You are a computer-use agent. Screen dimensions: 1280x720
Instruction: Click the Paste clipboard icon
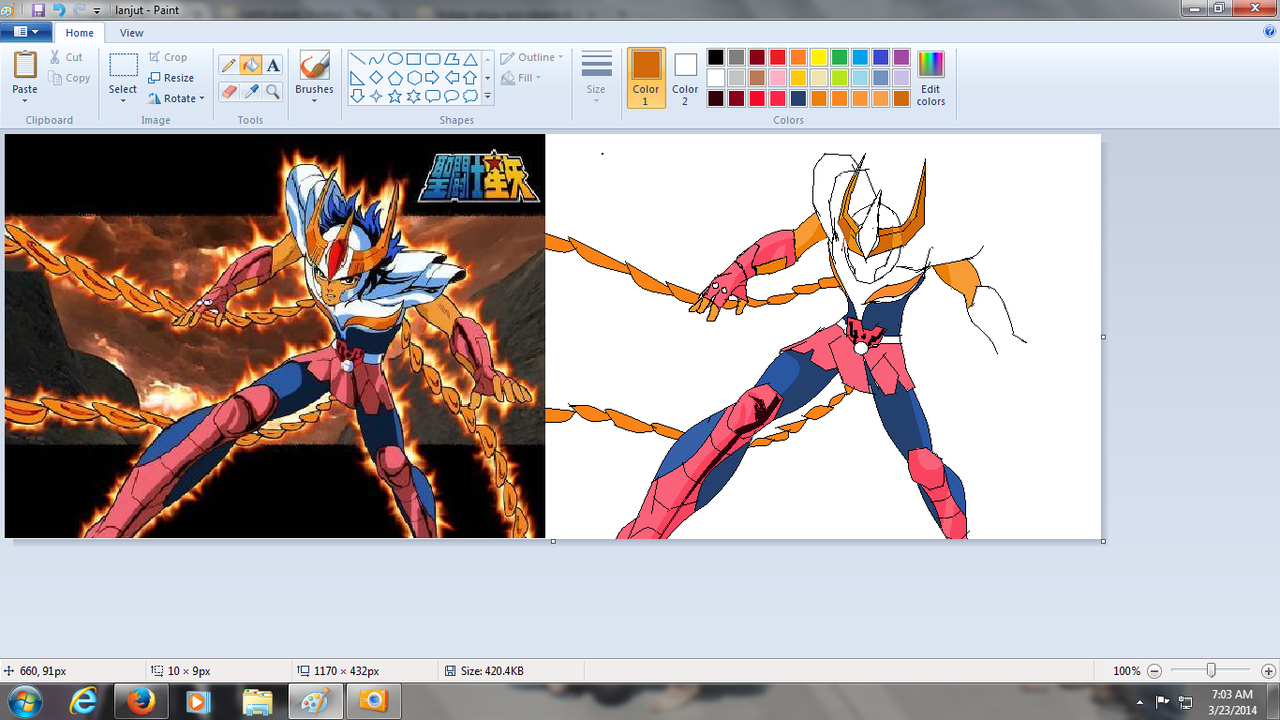pos(25,65)
